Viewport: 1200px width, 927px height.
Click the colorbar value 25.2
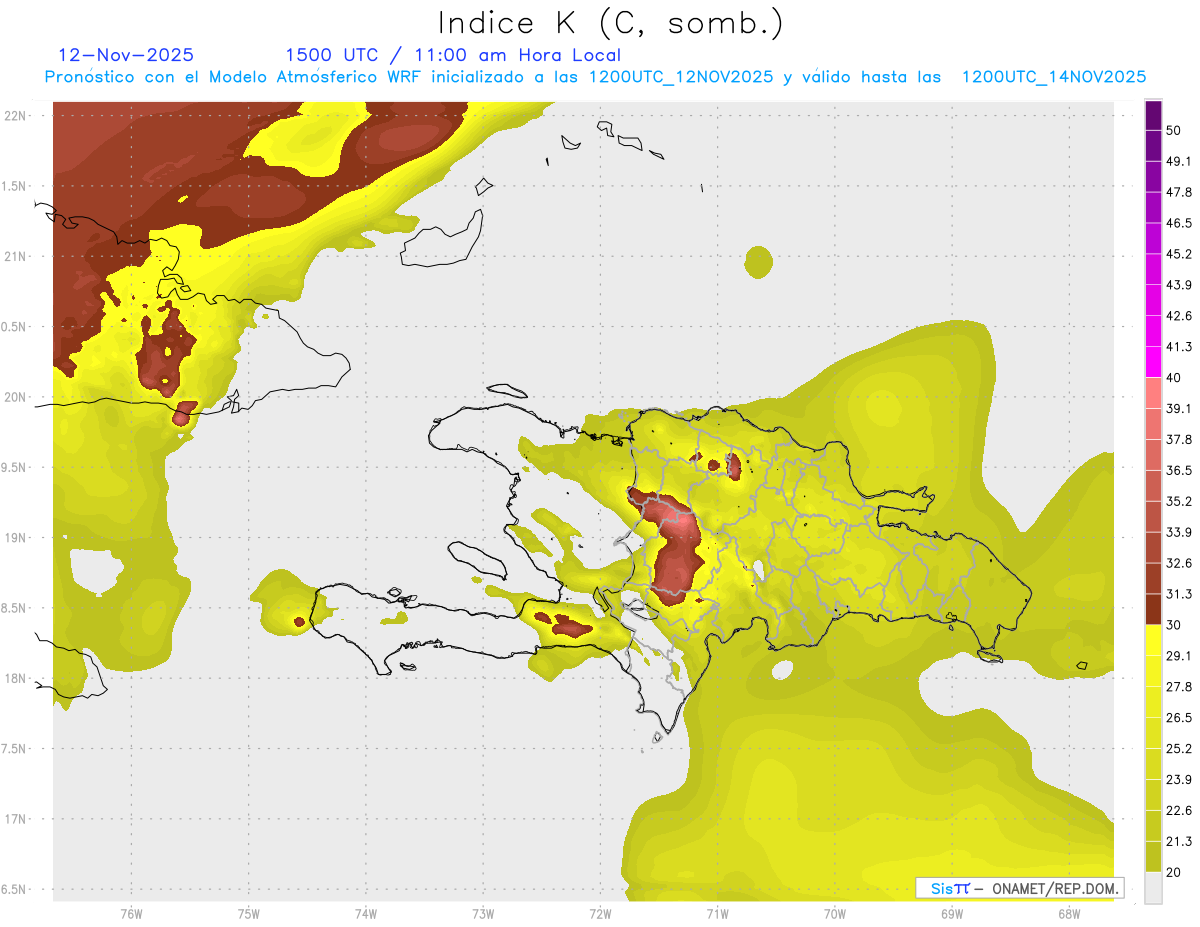pos(1180,749)
